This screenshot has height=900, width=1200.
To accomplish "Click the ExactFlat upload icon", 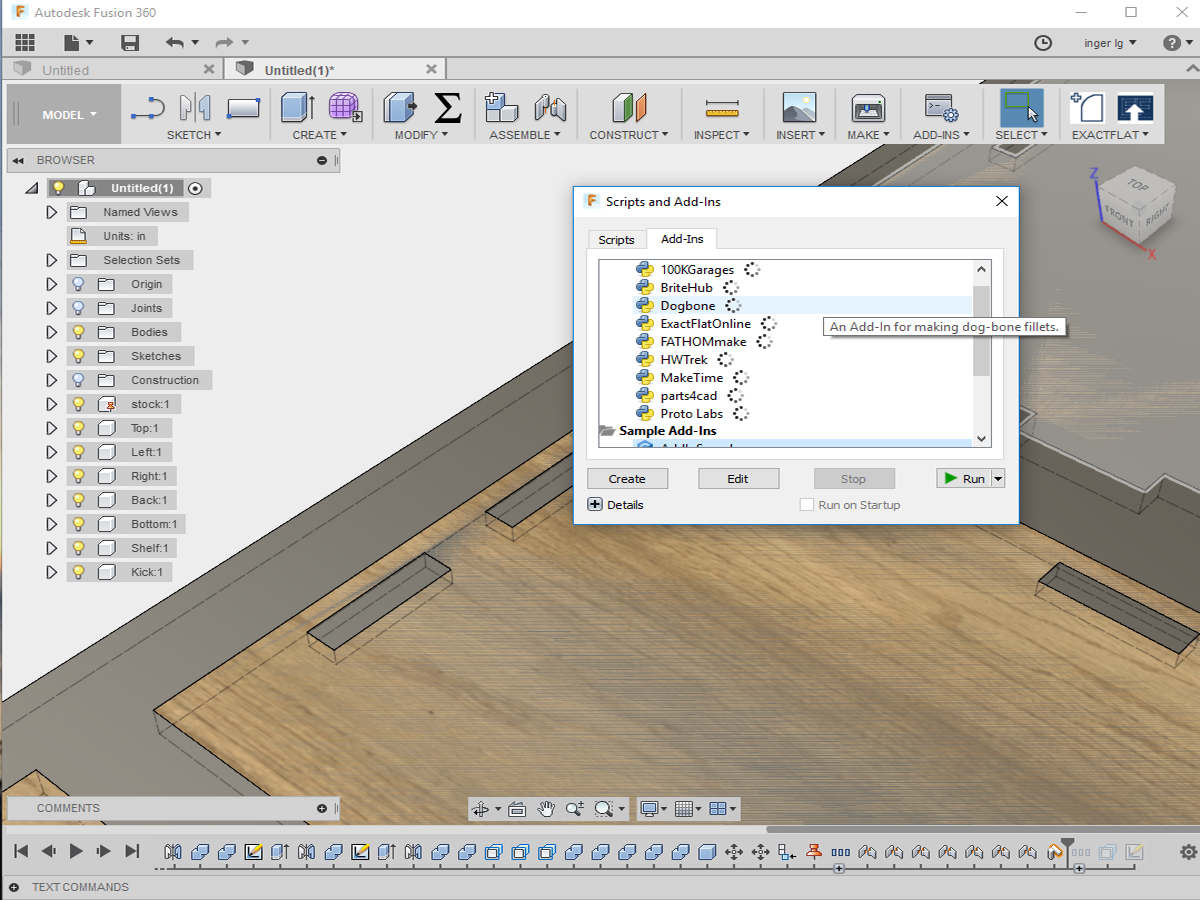I will click(1135, 107).
